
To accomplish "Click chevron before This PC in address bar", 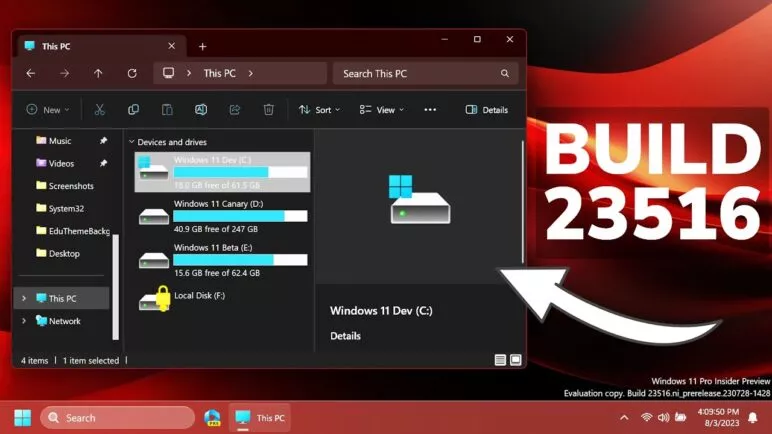I will pos(189,73).
